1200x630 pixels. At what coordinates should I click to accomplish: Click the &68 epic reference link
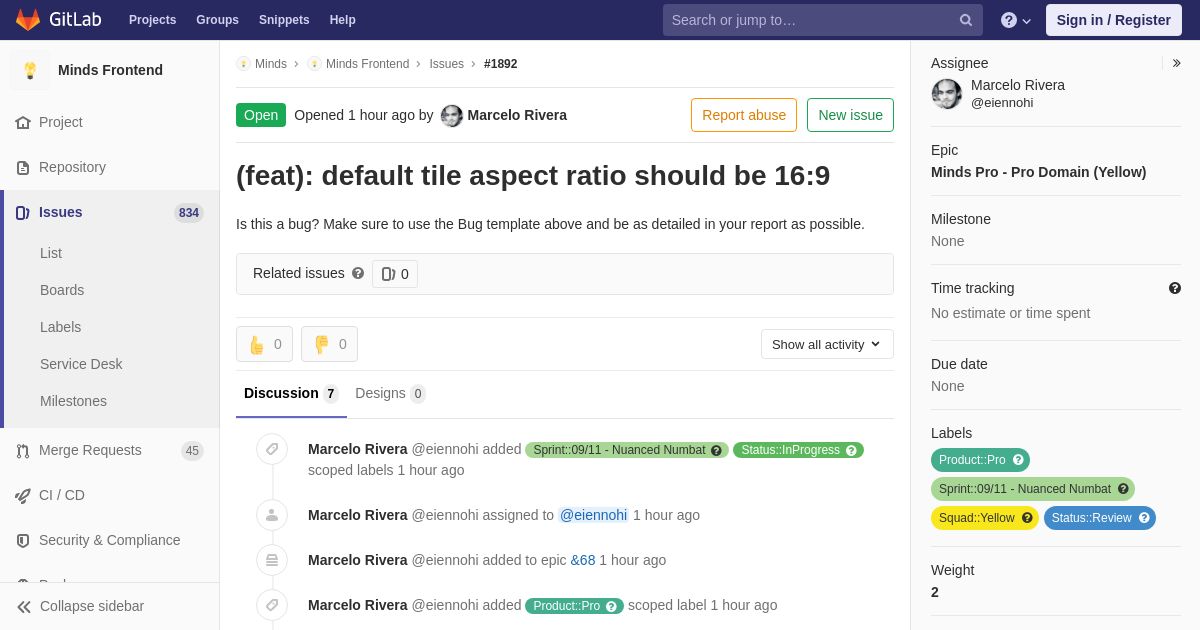(x=583, y=560)
